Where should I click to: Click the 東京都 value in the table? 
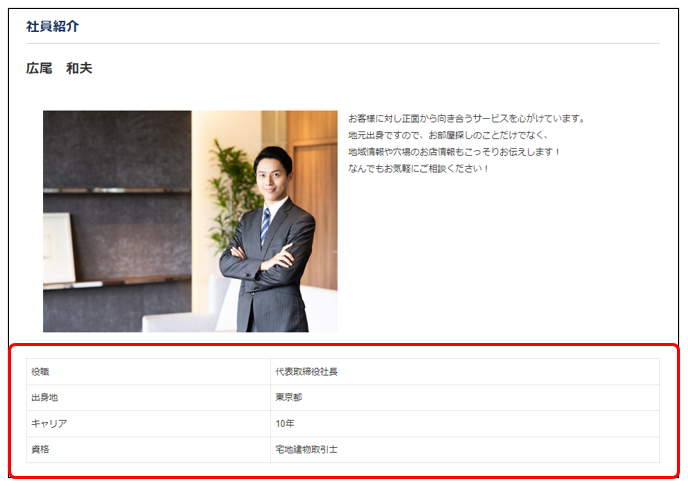coord(289,398)
